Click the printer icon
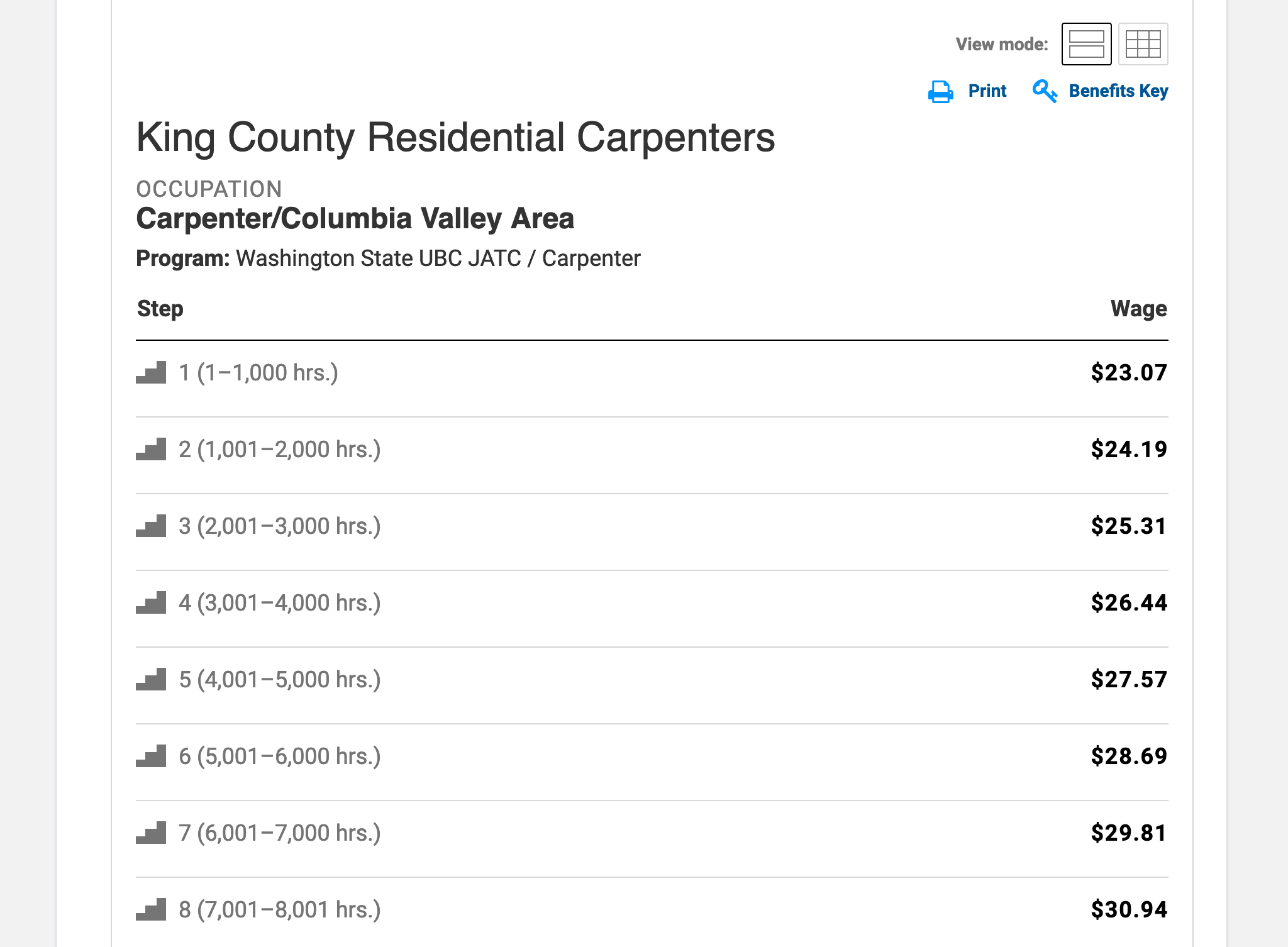 click(940, 92)
